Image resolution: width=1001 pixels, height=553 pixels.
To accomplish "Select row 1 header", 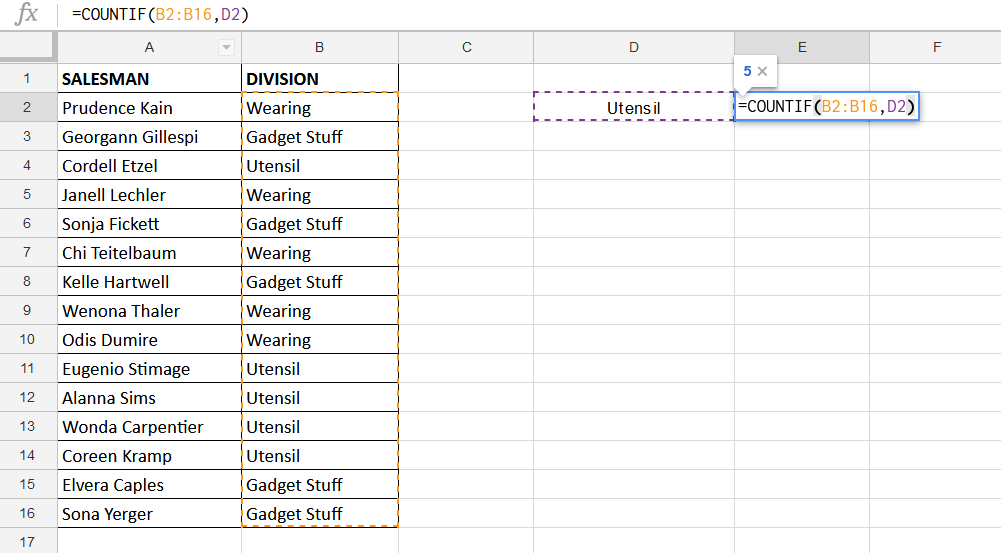I will pos(28,79).
